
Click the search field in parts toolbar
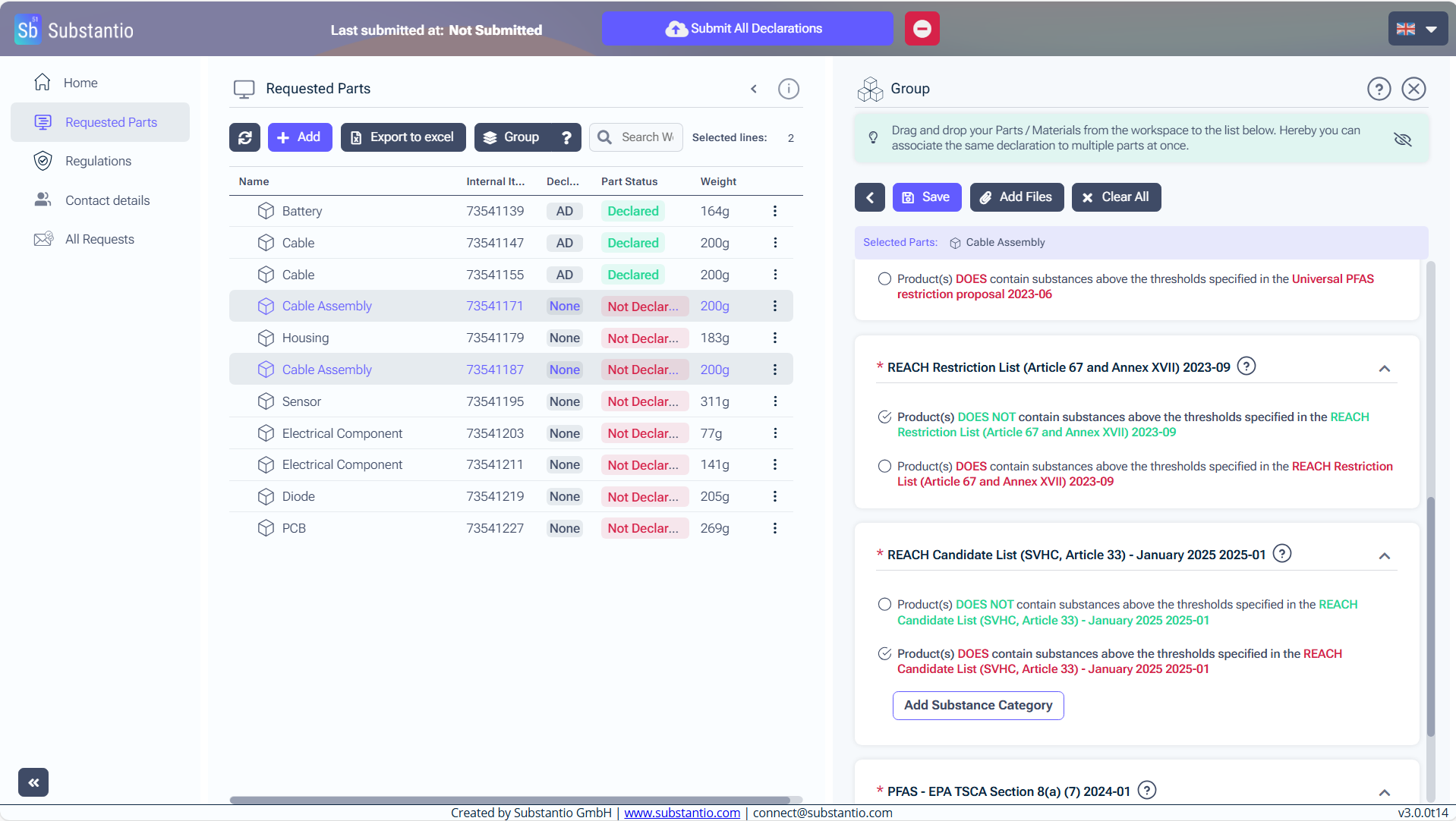click(x=646, y=137)
